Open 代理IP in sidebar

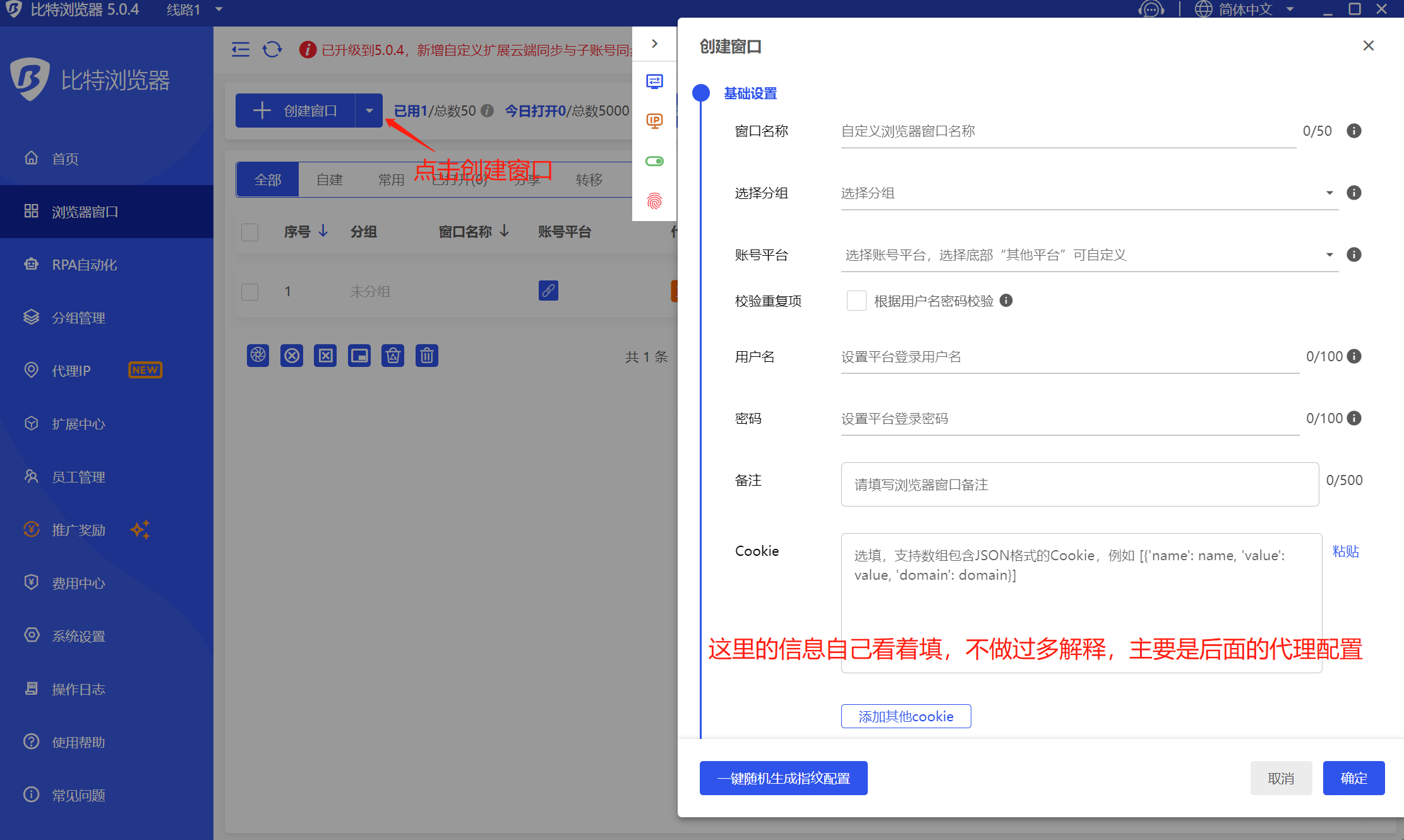click(107, 371)
